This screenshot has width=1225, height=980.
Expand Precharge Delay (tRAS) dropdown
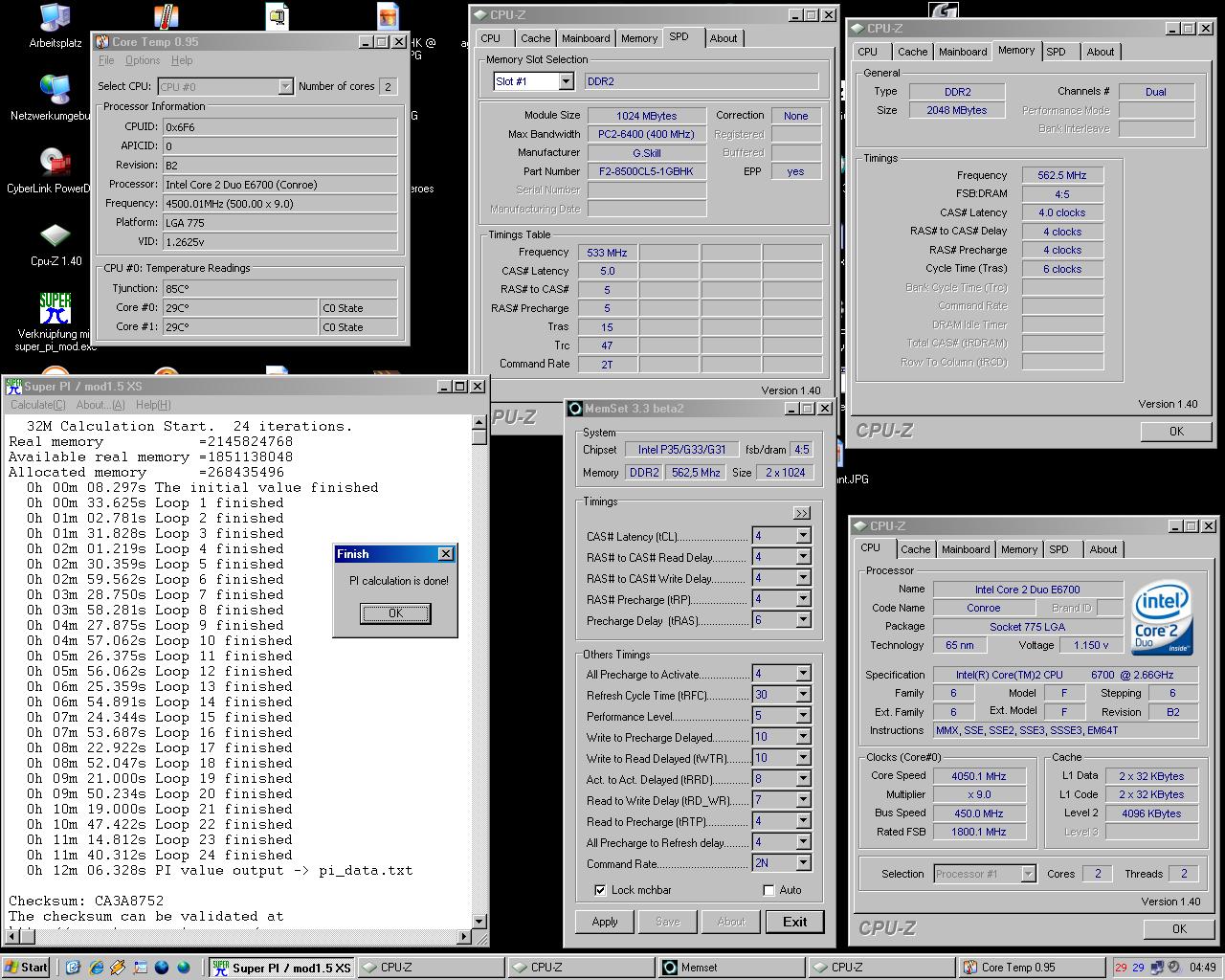tap(803, 620)
